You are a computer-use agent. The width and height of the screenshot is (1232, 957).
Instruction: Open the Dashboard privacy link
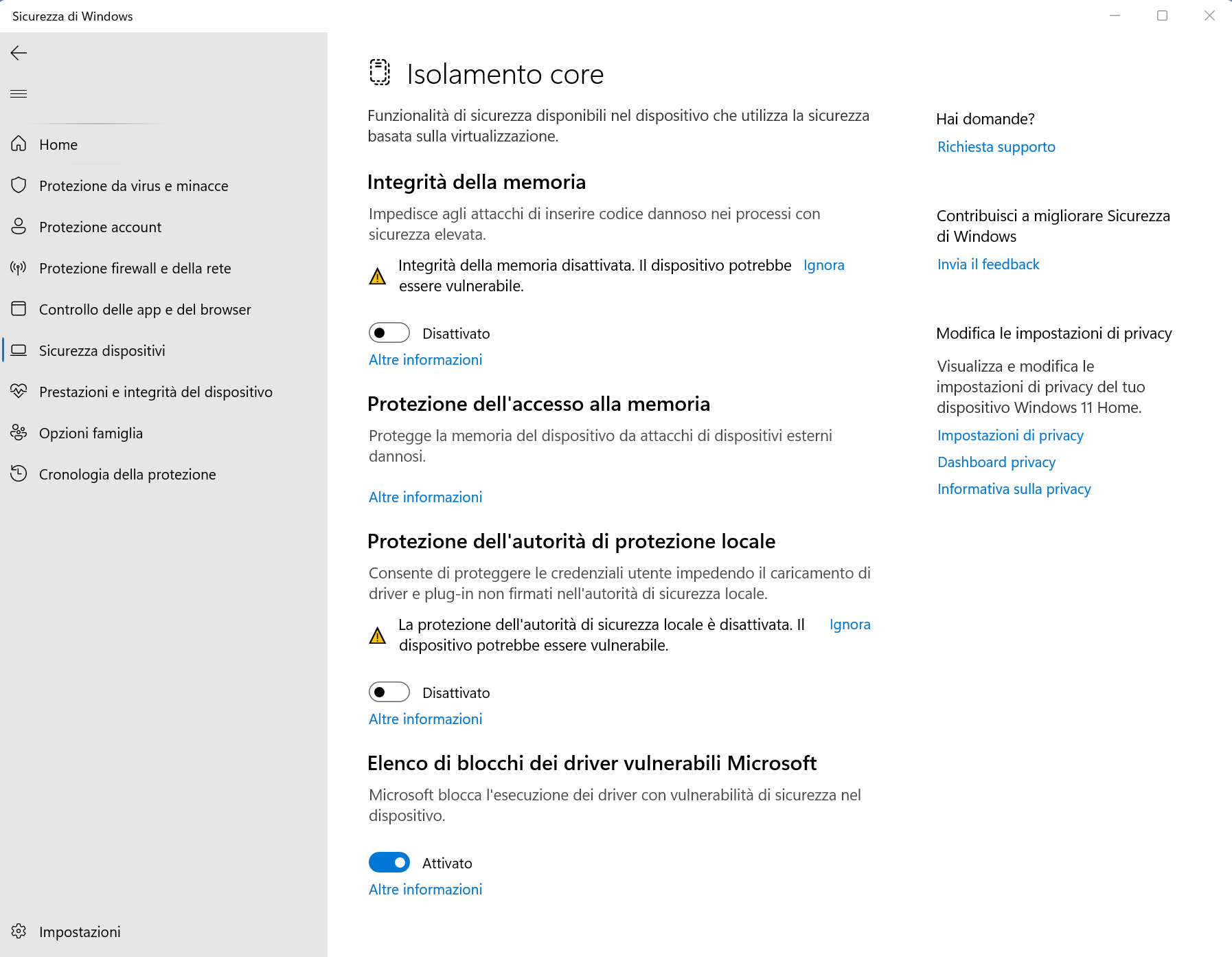(x=996, y=462)
